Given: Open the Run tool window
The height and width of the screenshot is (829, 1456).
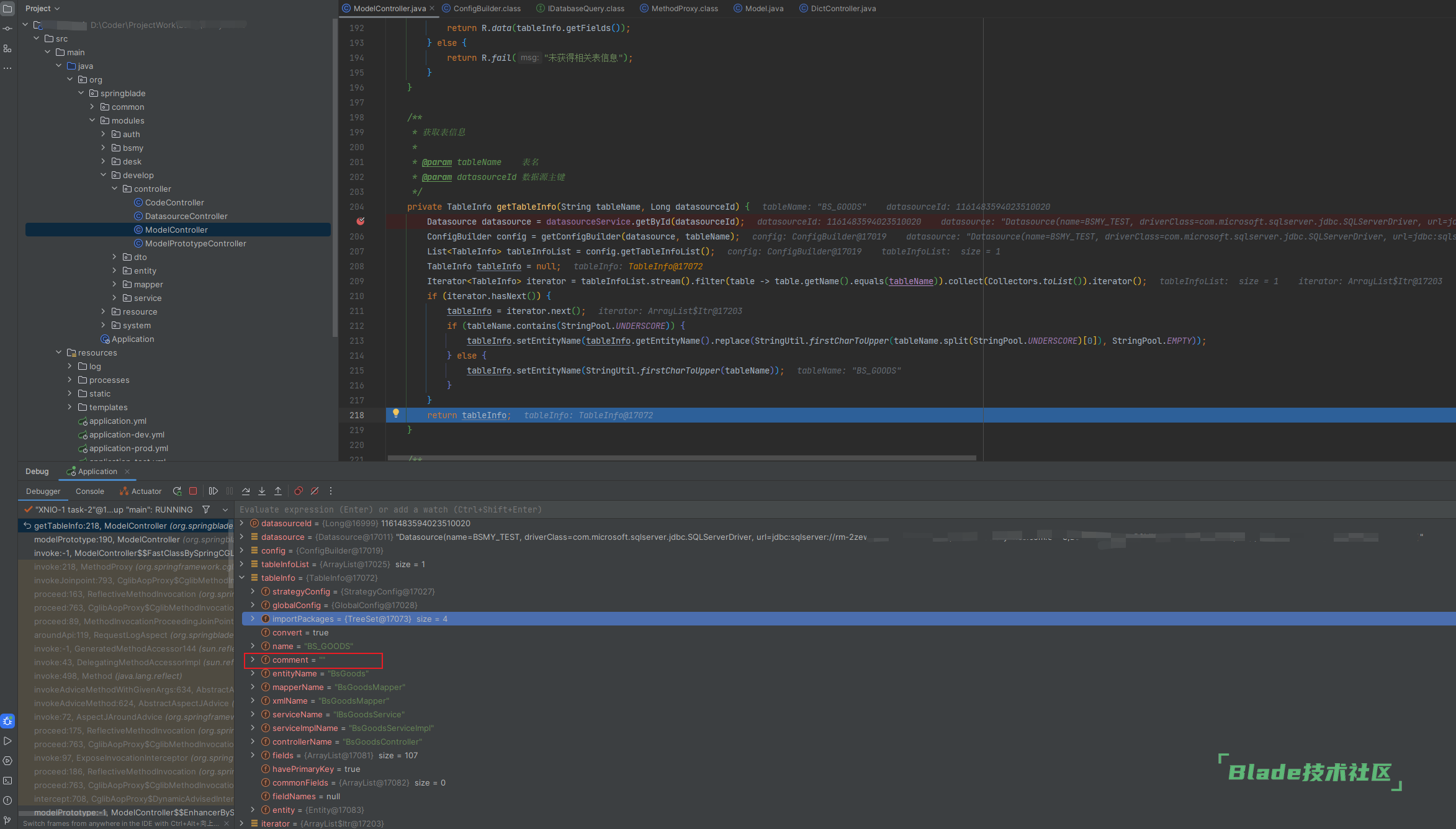Looking at the screenshot, I should 7,741.
